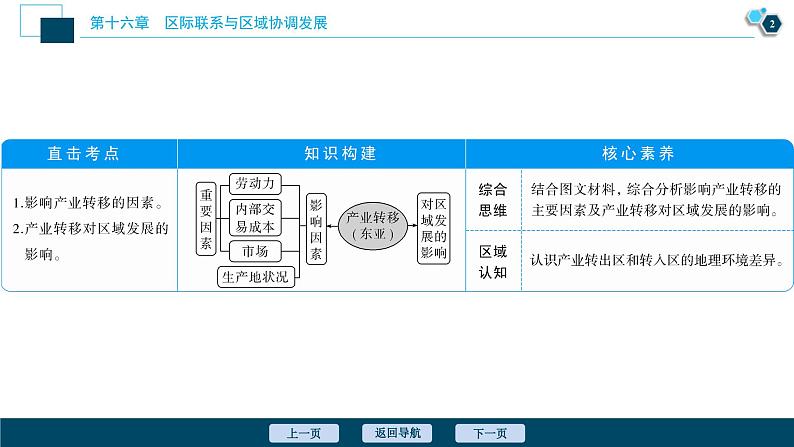Viewport: 794px width, 447px height.
Task: Click the vertical 影响因素 box
Action: click(316, 229)
